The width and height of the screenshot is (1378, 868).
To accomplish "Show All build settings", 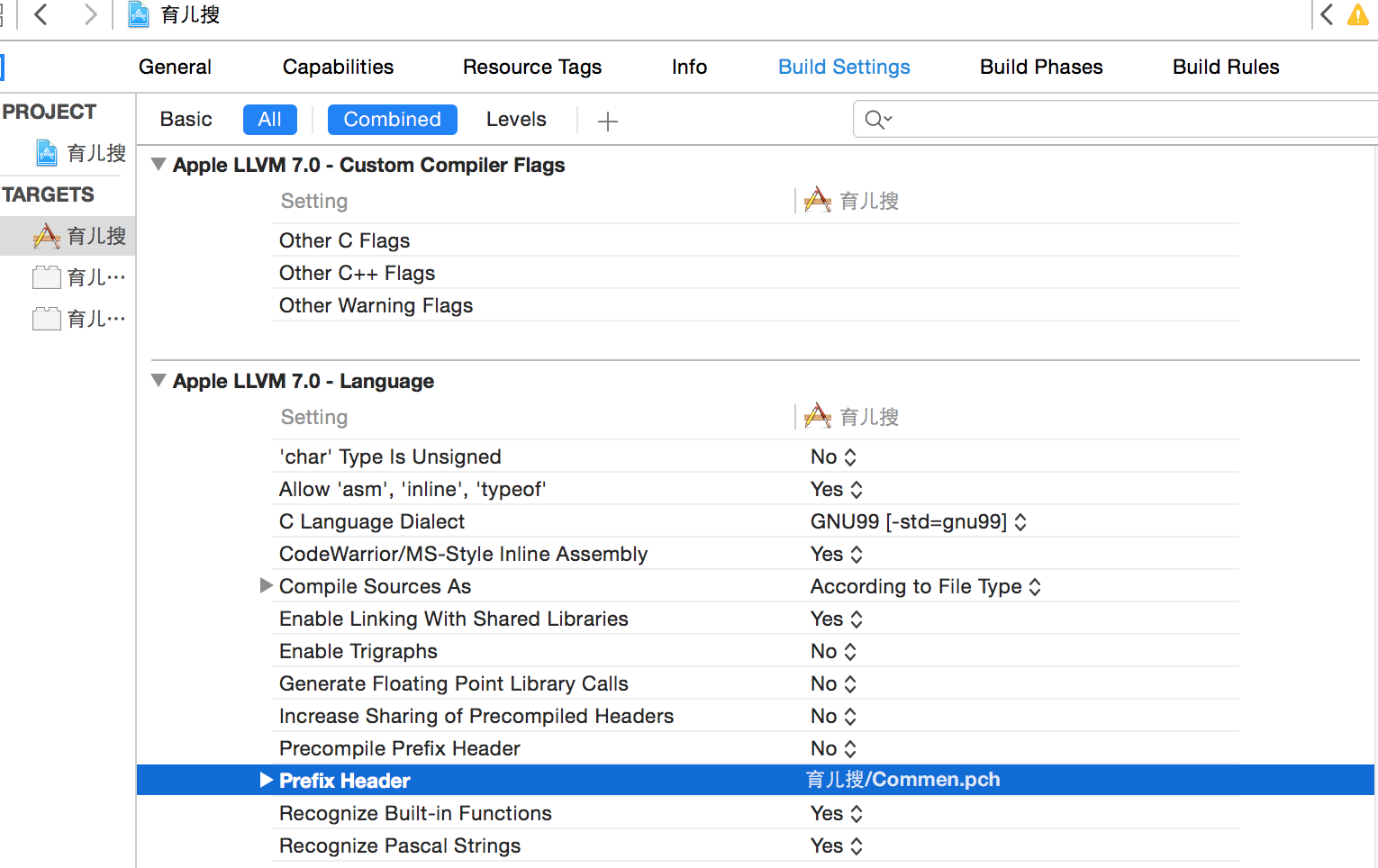I will point(270,120).
